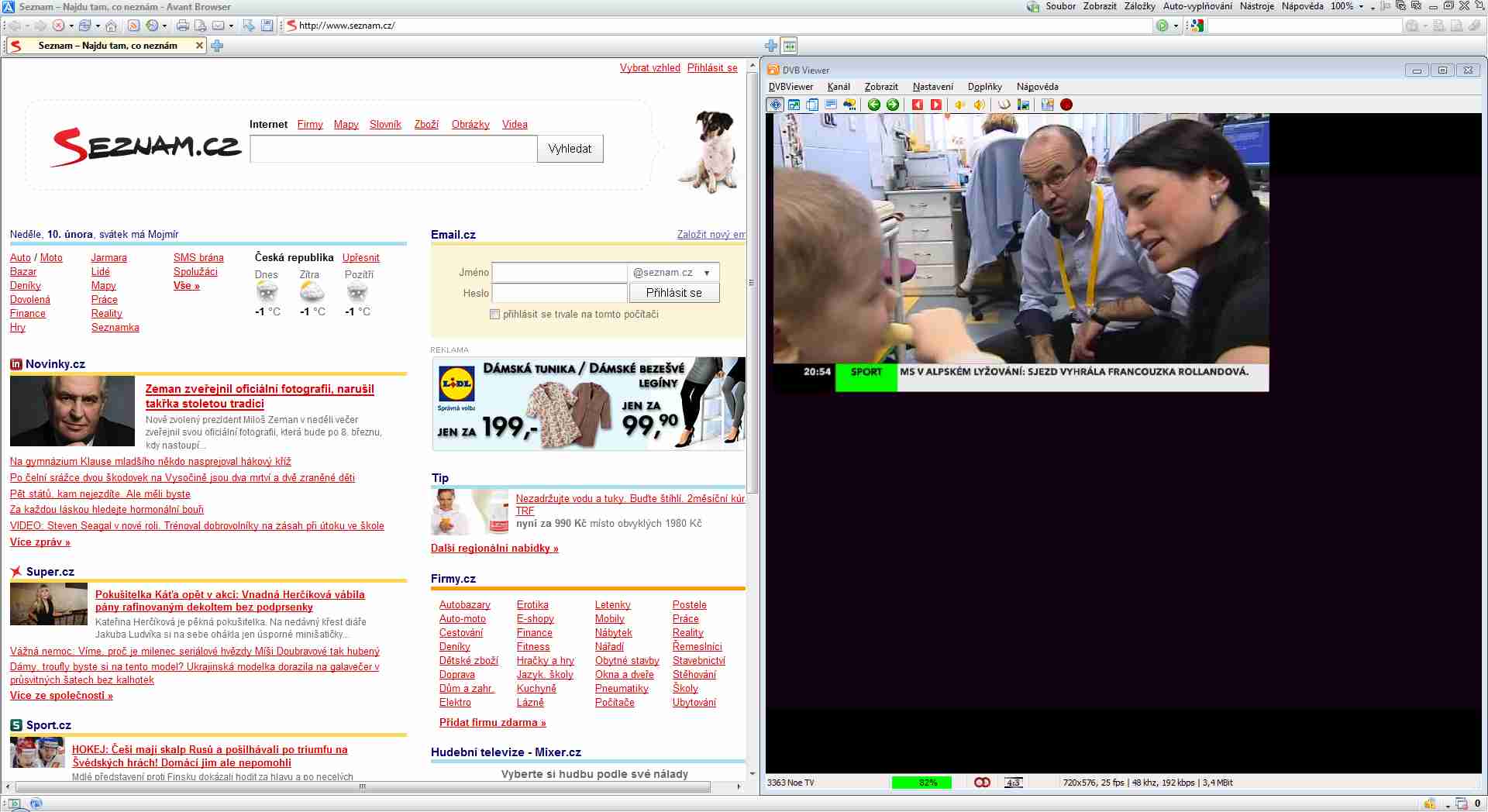This screenshot has width=1488, height=812.
Task: Click the Přihlásit se email login button
Action: (673, 293)
